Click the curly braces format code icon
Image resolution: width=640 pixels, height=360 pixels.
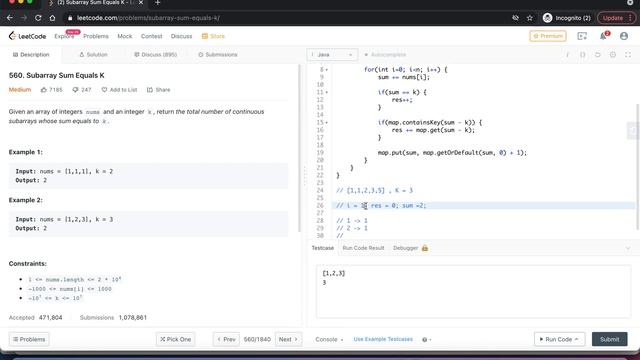pos(582,55)
